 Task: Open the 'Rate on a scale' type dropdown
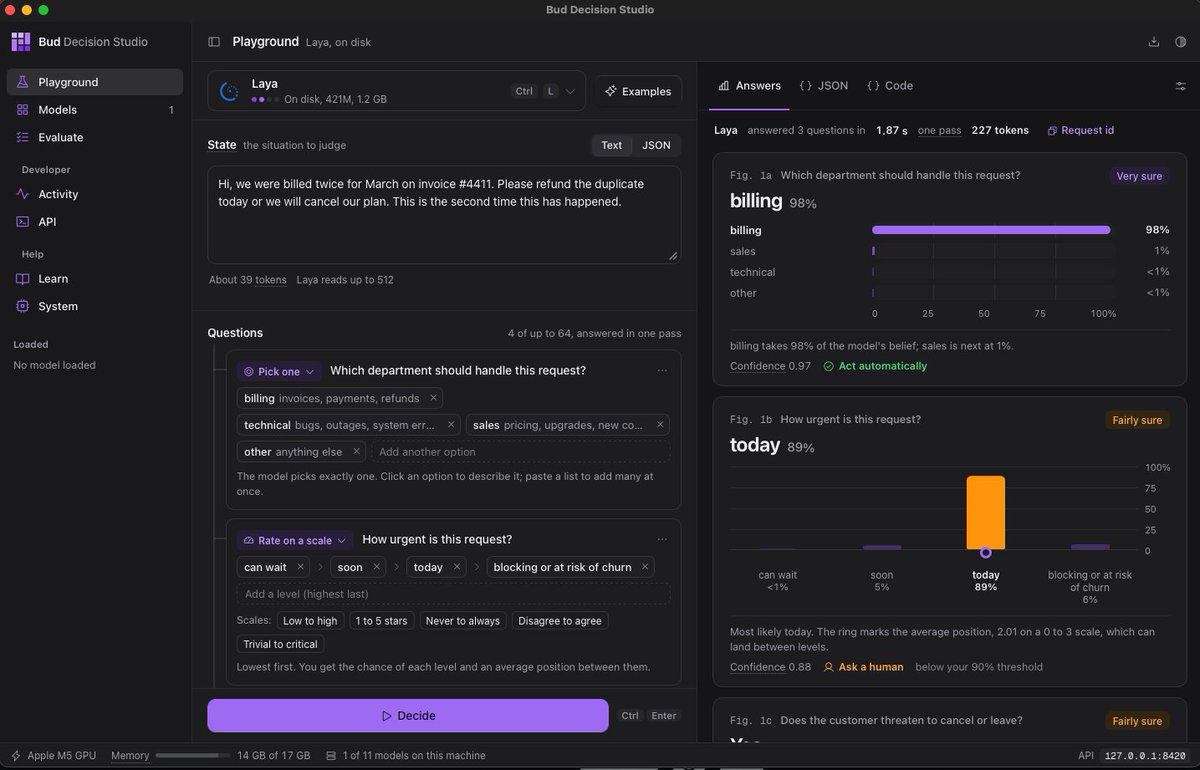(295, 540)
